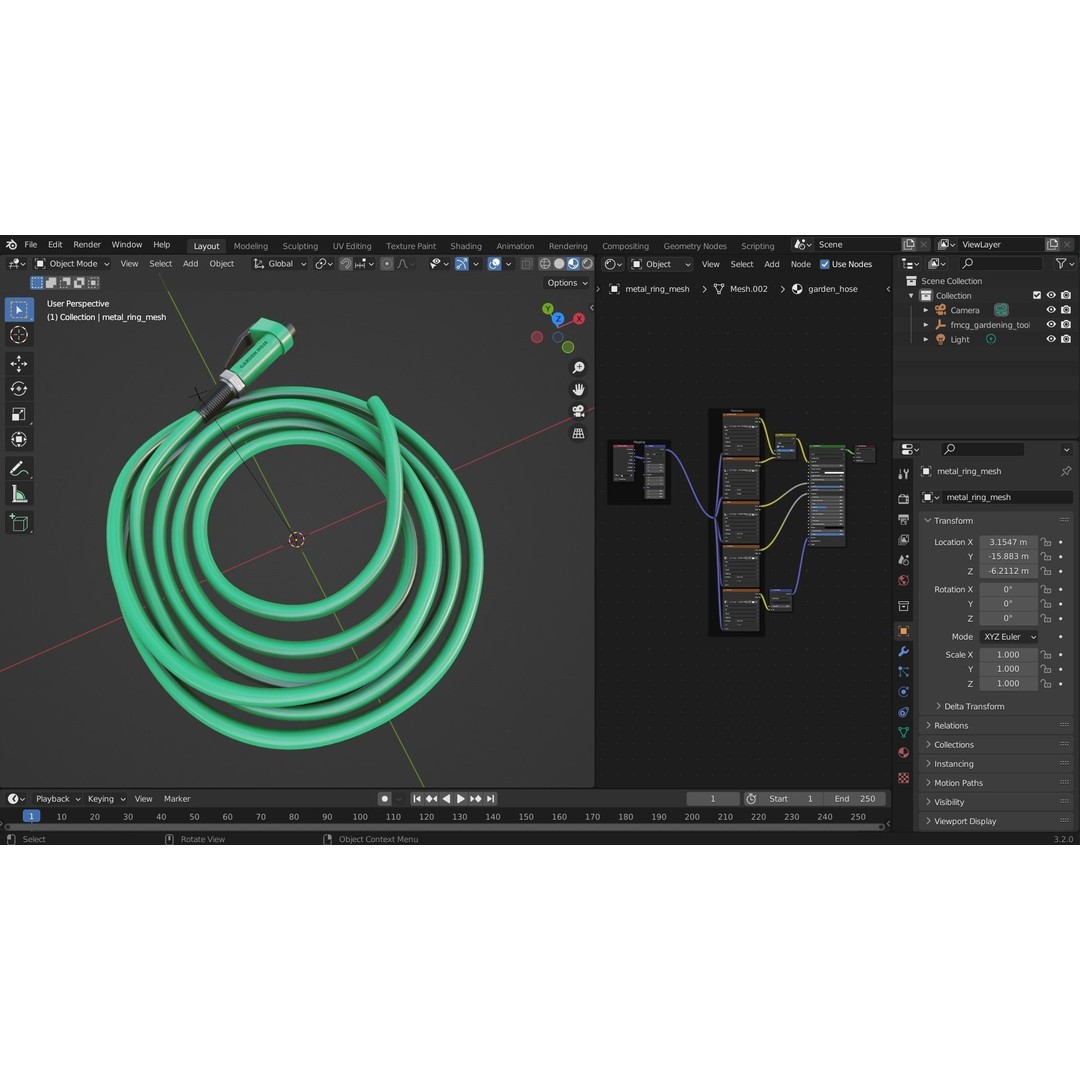Expand the Delta Transform panel
The image size is (1080, 1080).
[973, 707]
